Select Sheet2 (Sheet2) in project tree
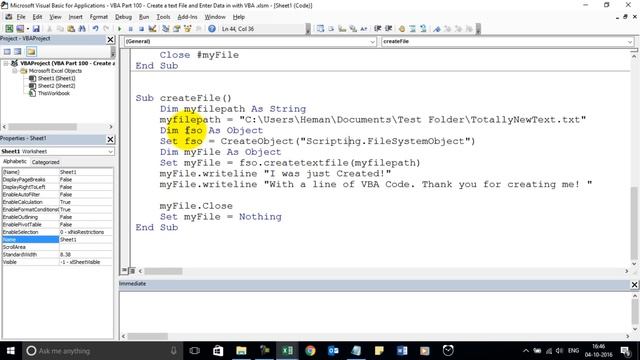Image resolution: width=640 pixels, height=360 pixels. (56, 86)
